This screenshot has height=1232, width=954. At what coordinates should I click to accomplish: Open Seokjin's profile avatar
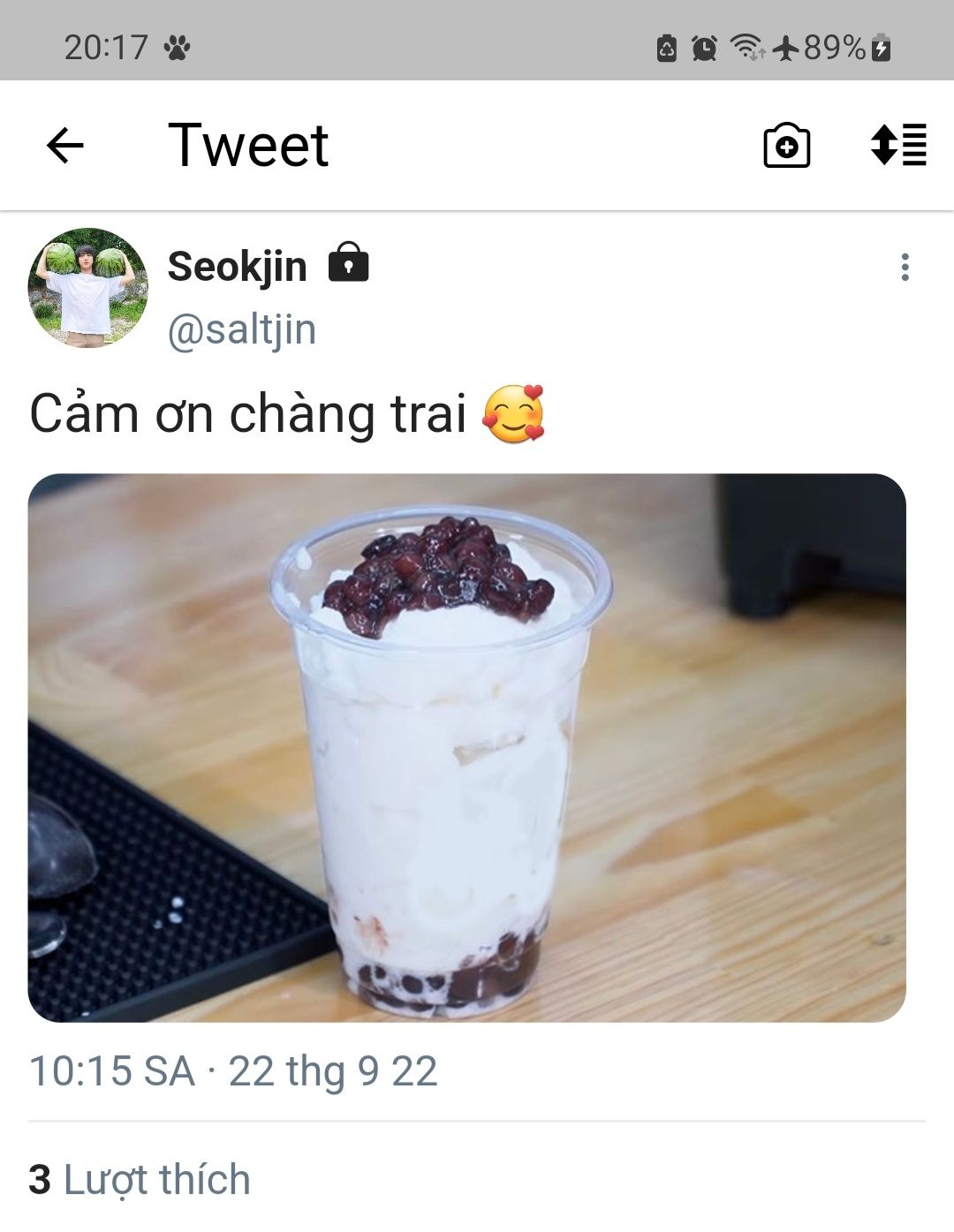87,288
